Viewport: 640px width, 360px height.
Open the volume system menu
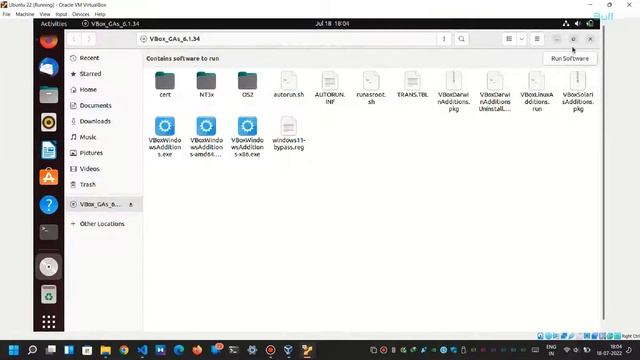[x=578, y=24]
